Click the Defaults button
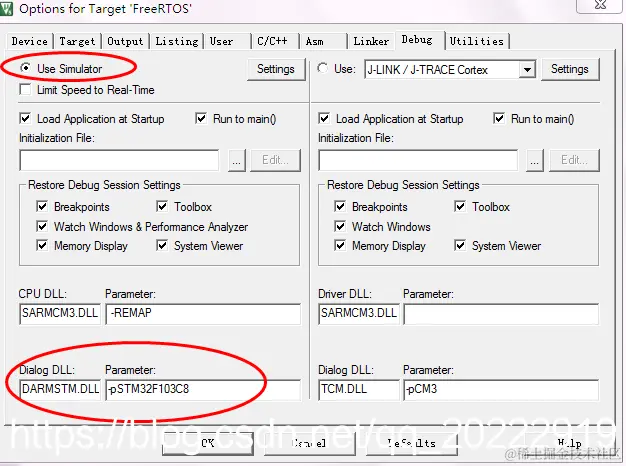Image resolution: width=626 pixels, height=466 pixels. pyautogui.click(x=412, y=443)
